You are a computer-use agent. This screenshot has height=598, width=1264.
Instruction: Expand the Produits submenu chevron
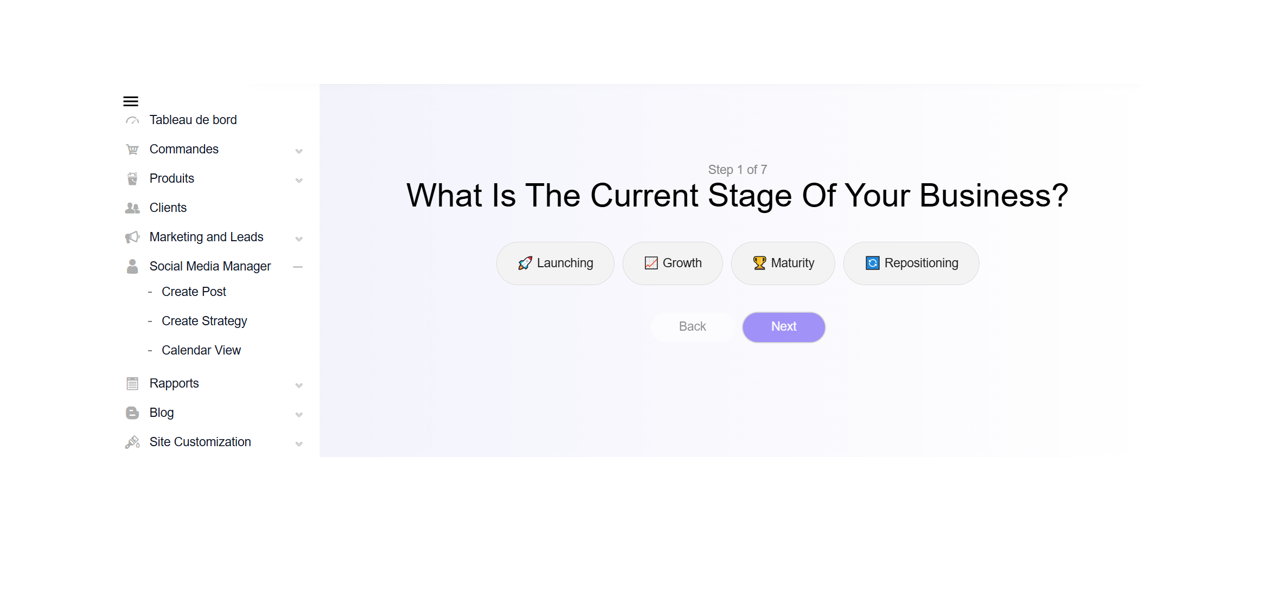tap(299, 181)
